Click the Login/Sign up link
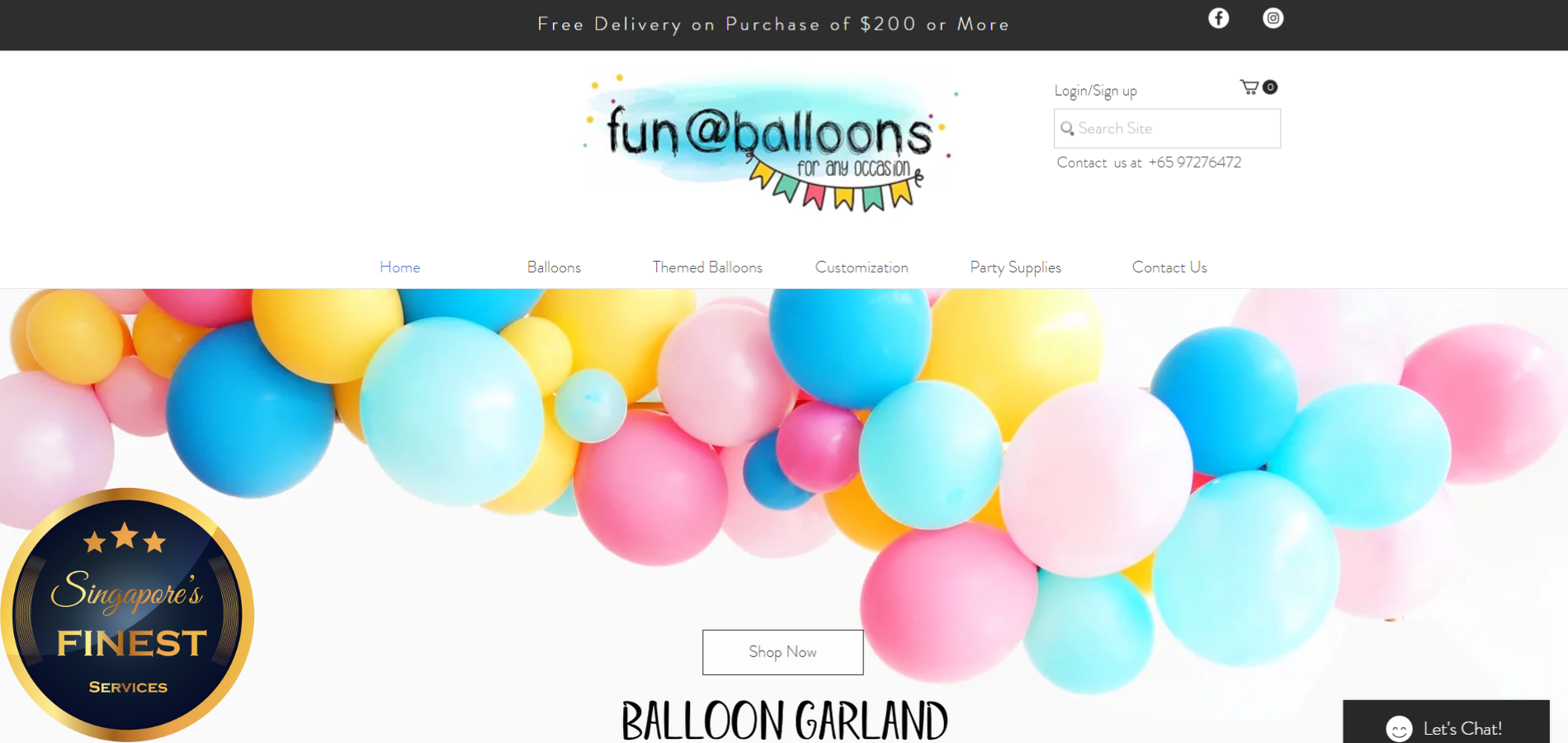Viewport: 1568px width, 743px height. point(1095,91)
